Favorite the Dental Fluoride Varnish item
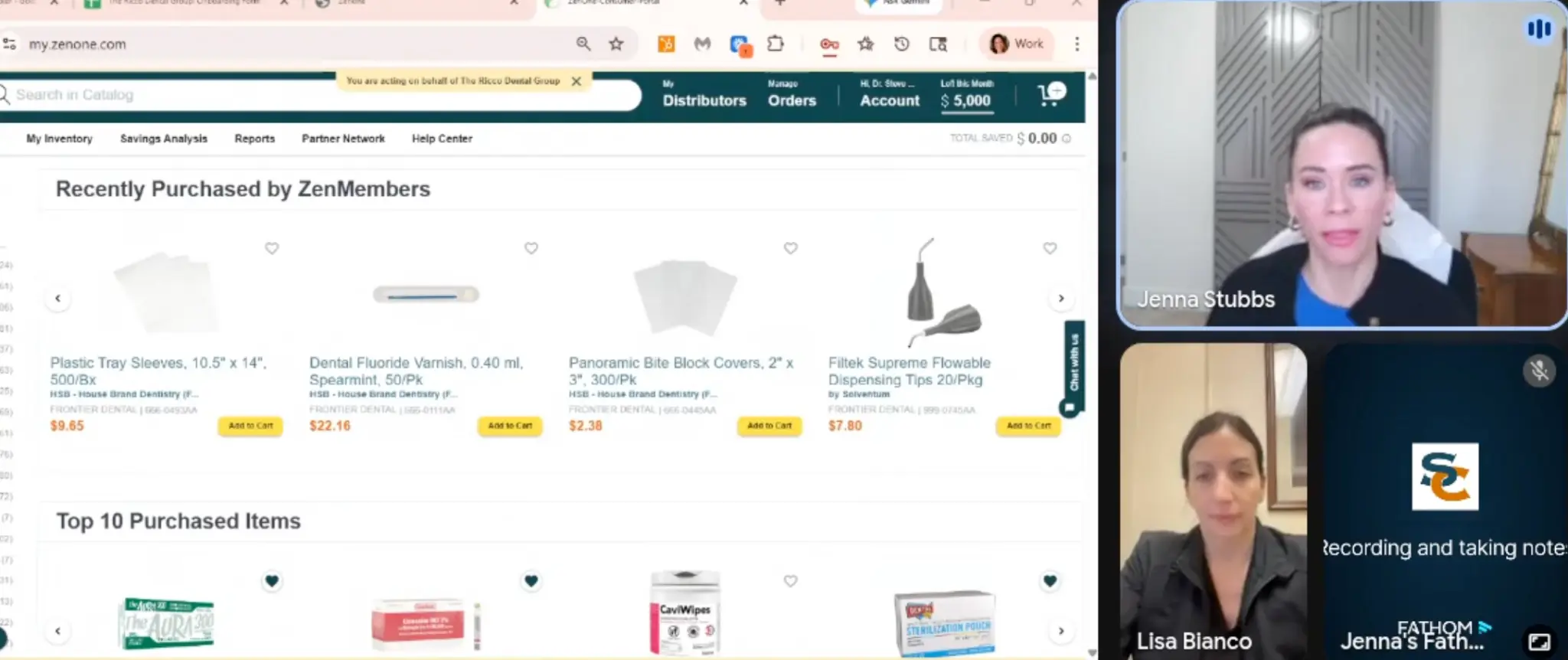This screenshot has height=660, width=1568. 531,248
